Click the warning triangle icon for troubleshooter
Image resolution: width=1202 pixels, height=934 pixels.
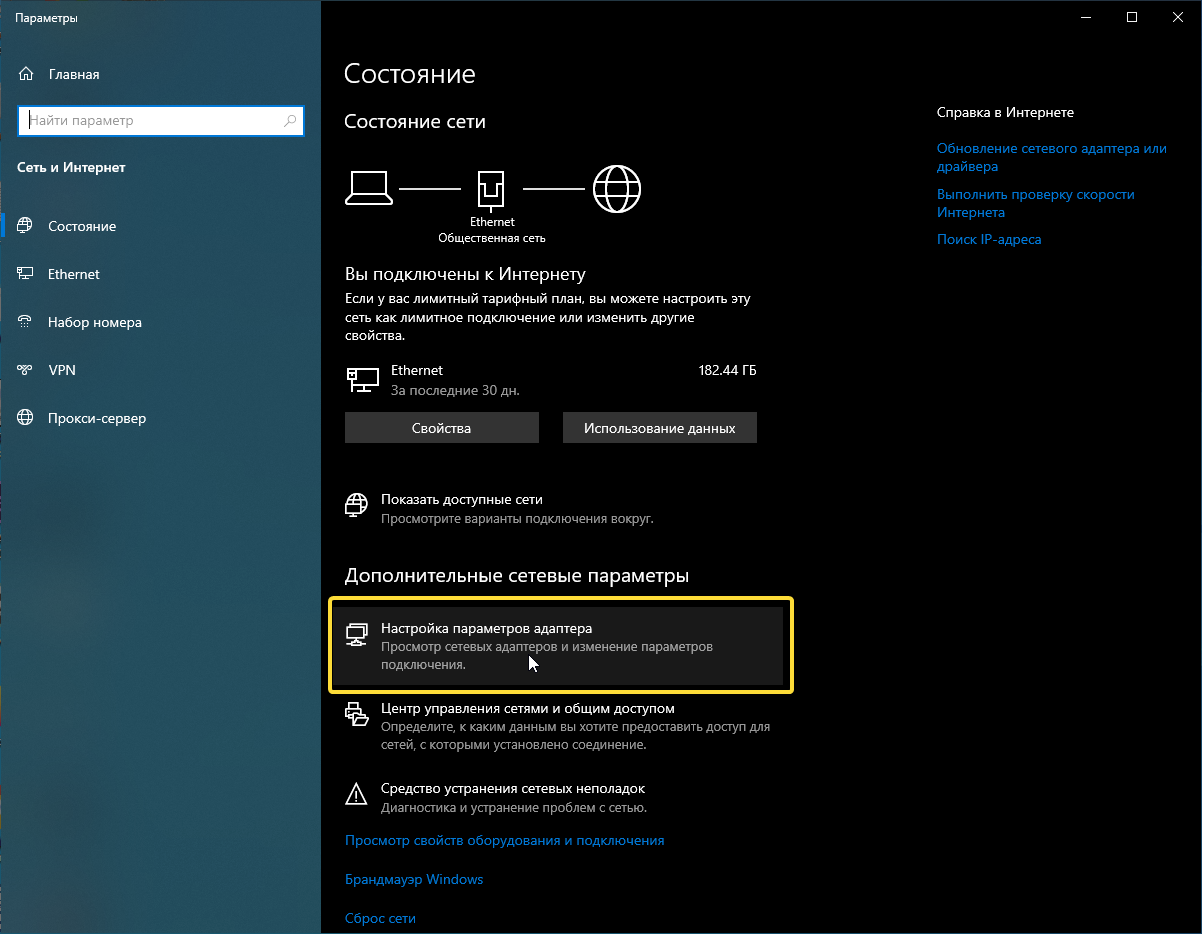356,794
